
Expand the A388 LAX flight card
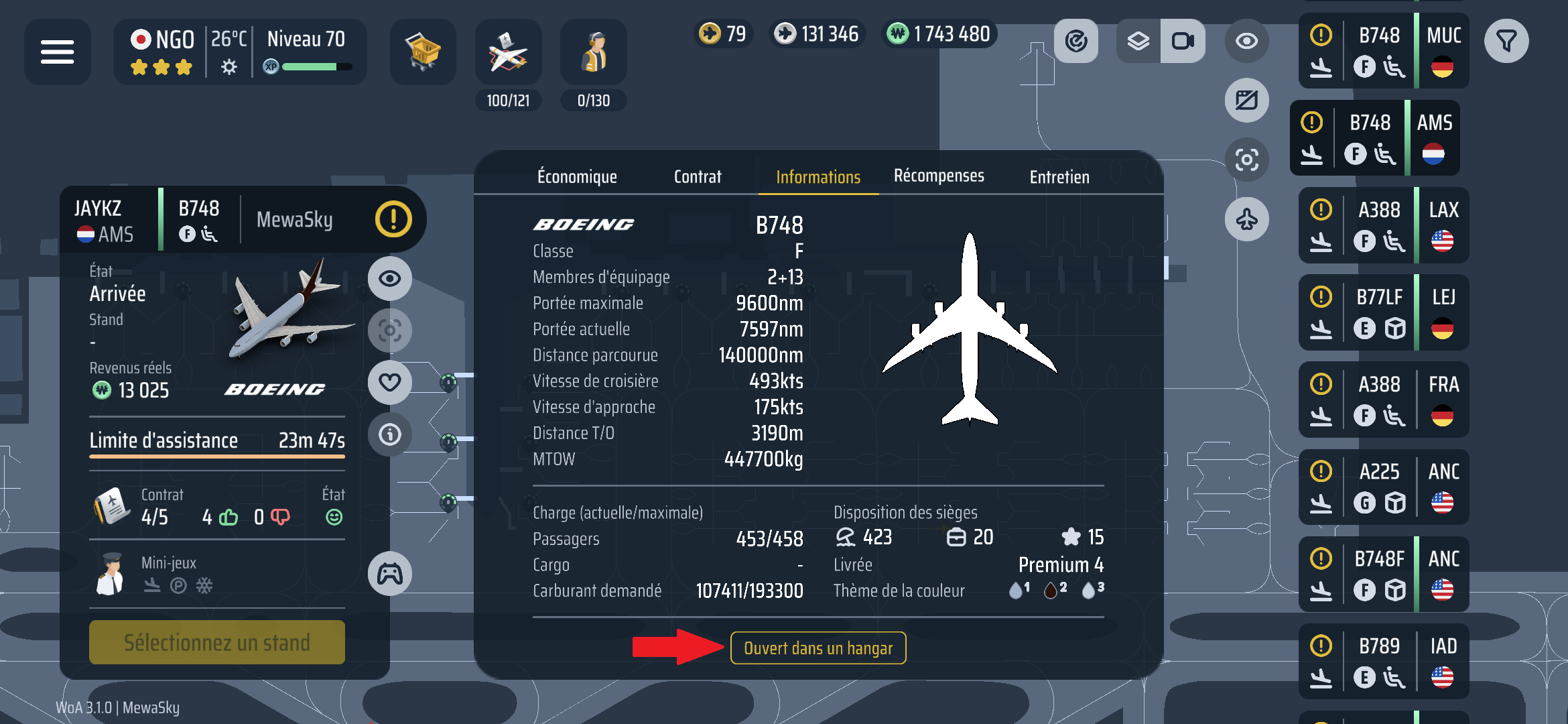pyautogui.click(x=1384, y=225)
